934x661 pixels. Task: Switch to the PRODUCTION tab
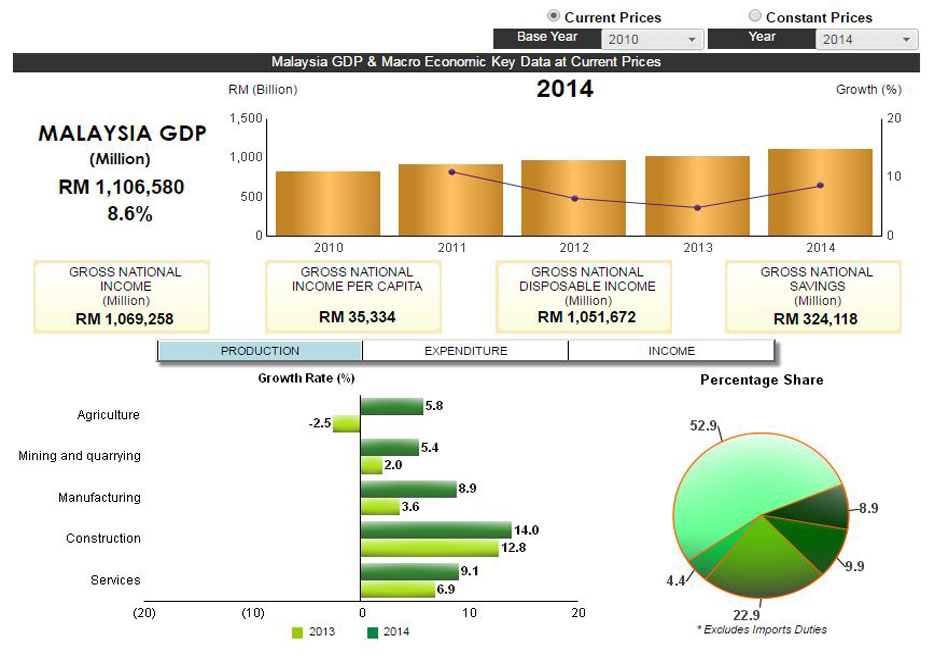pyautogui.click(x=260, y=351)
